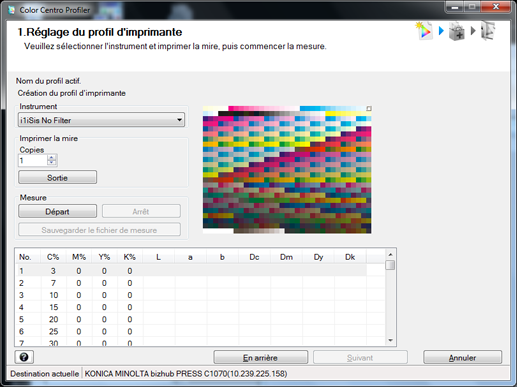Image resolution: width=517 pixels, height=387 pixels.
Task: Decrease copies with the down stepper arrow
Action: [x=52, y=163]
